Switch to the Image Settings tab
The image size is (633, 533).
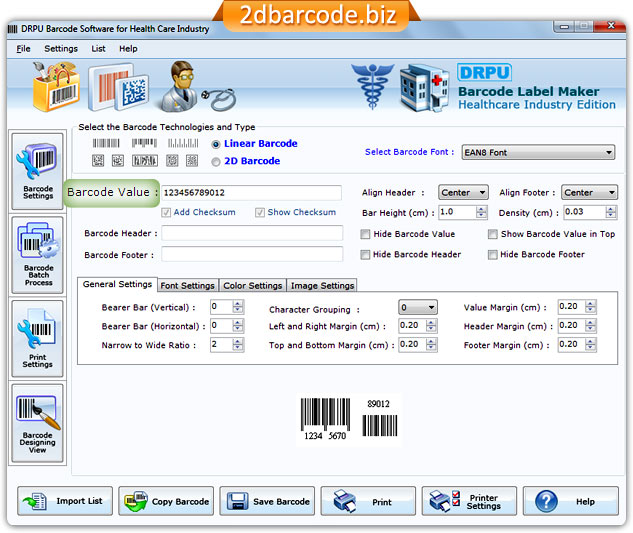[322, 285]
